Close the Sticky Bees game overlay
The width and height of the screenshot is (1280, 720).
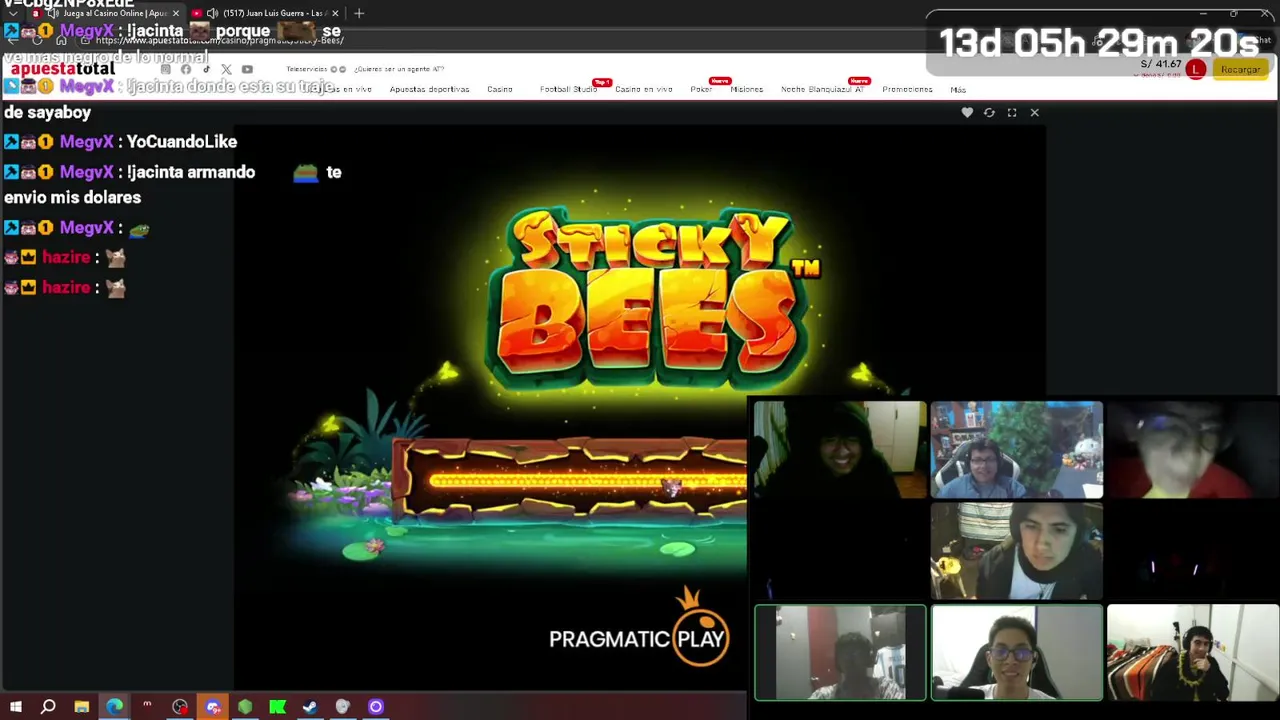[1034, 113]
